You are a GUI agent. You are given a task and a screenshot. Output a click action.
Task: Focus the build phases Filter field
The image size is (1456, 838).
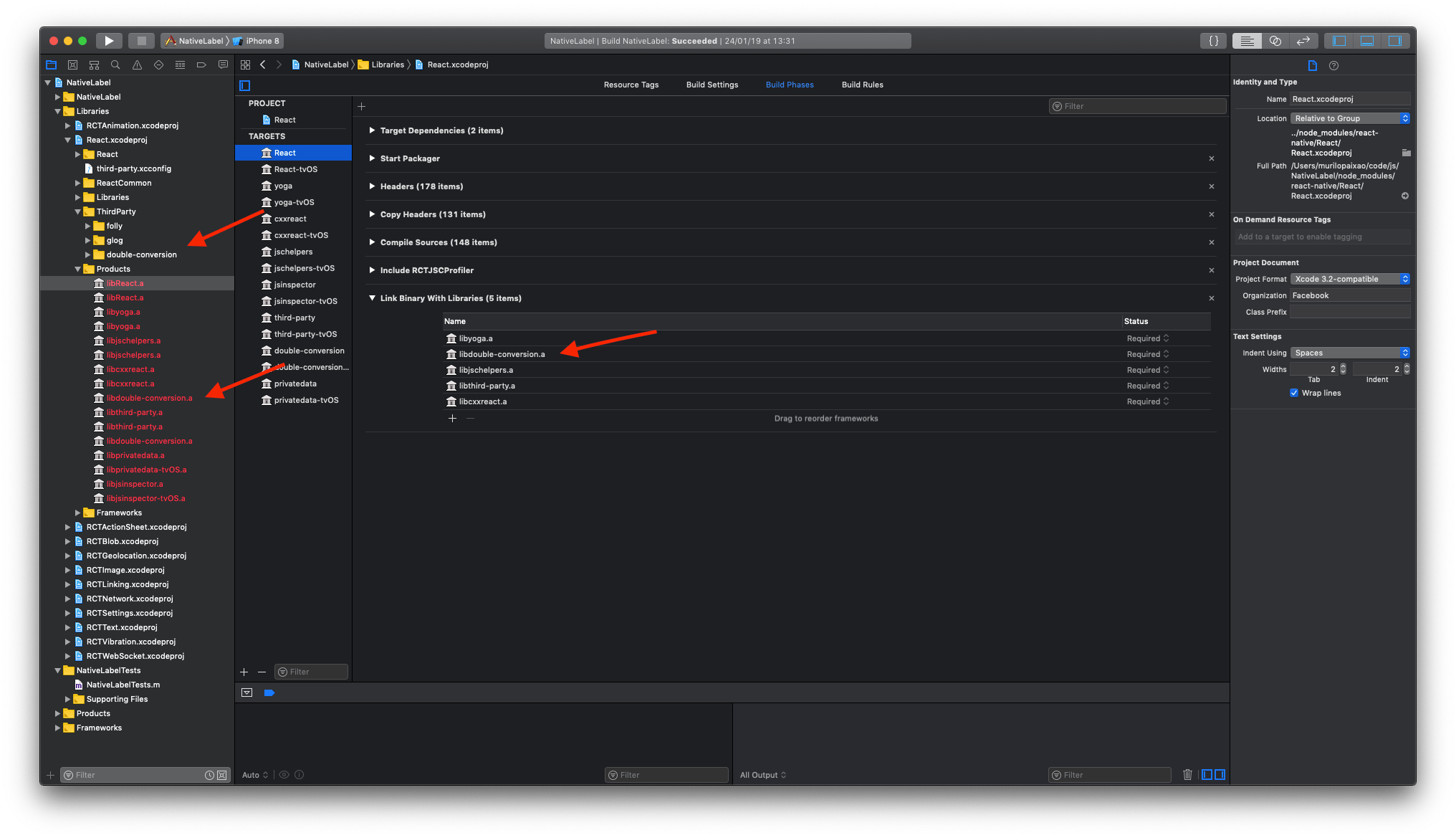coord(1137,106)
